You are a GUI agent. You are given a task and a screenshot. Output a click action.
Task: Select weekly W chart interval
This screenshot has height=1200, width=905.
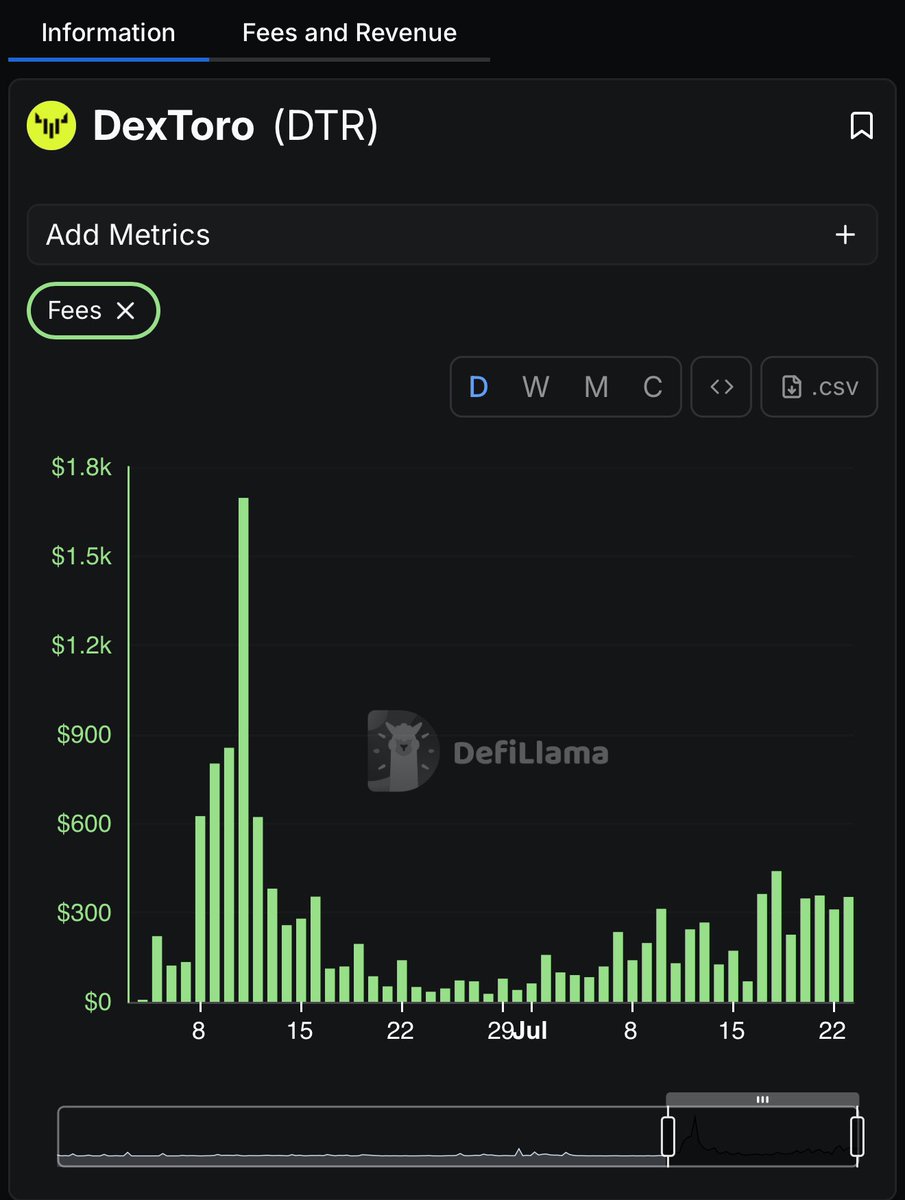(x=536, y=387)
